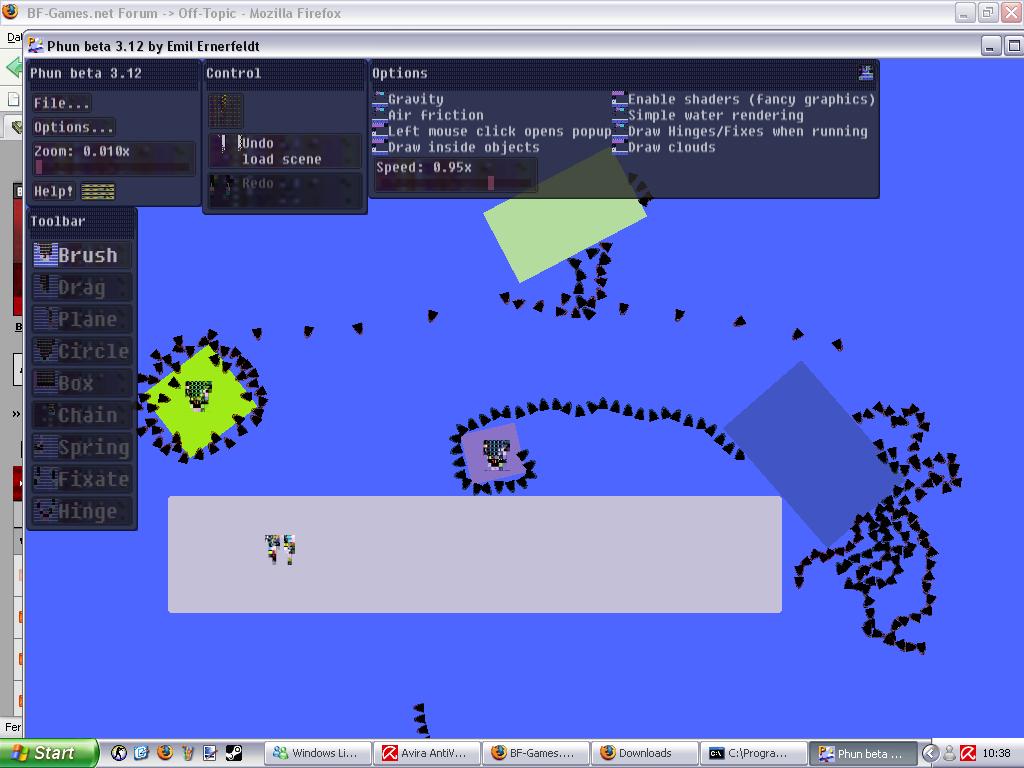The height and width of the screenshot is (768, 1024).
Task: Choose the Fixate tool
Action: (82, 479)
